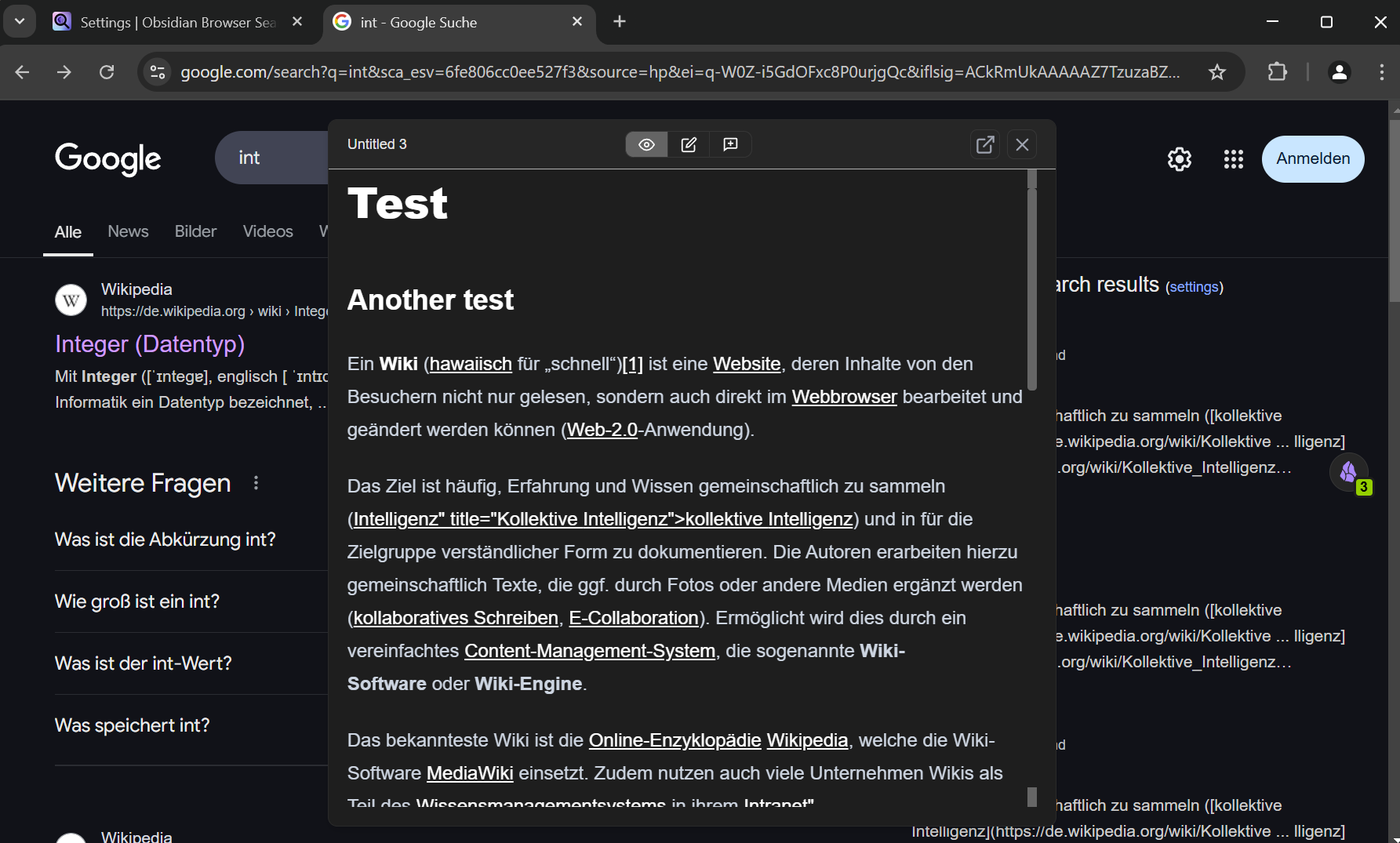Click the Wikipedia favicon of first result

[x=71, y=300]
